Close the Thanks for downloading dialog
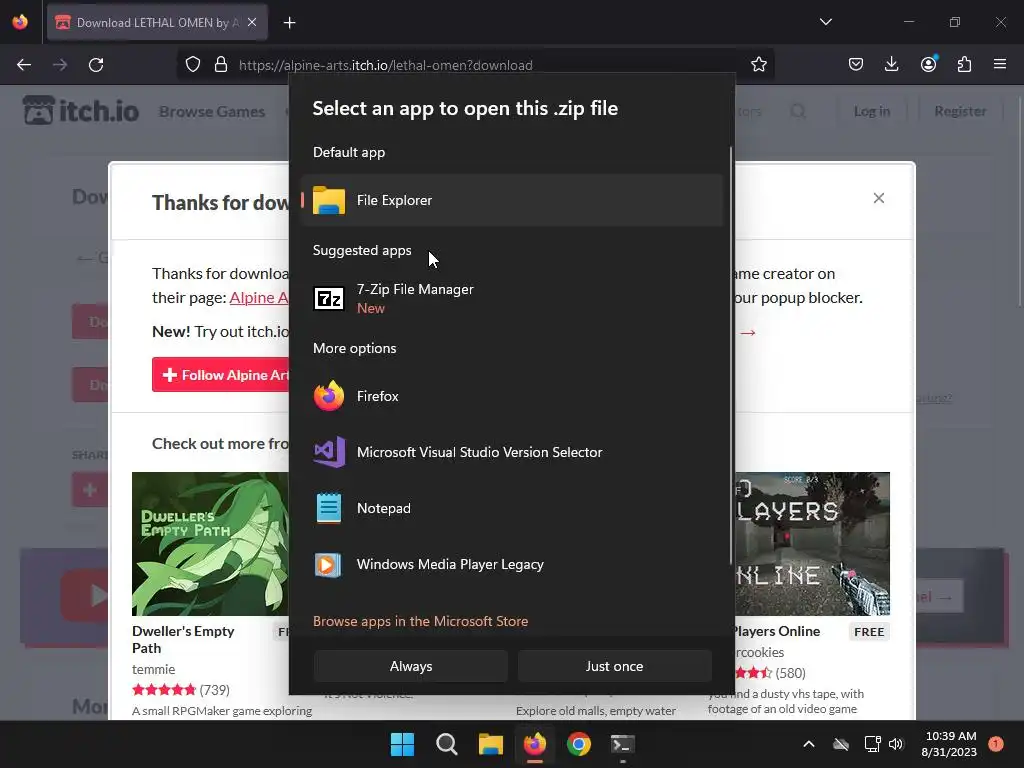The height and width of the screenshot is (768, 1024). tap(879, 198)
